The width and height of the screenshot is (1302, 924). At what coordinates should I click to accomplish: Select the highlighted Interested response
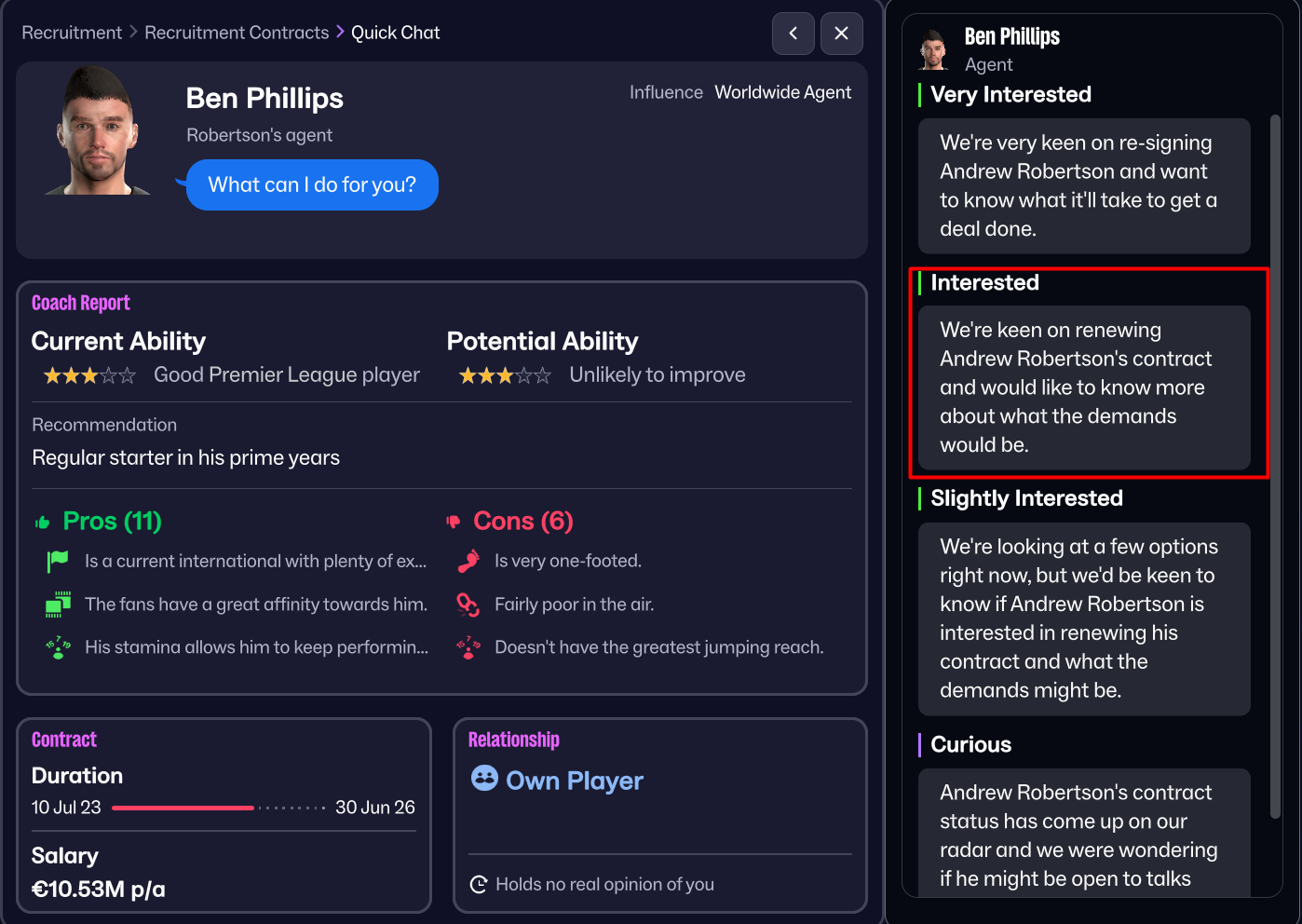[1084, 387]
